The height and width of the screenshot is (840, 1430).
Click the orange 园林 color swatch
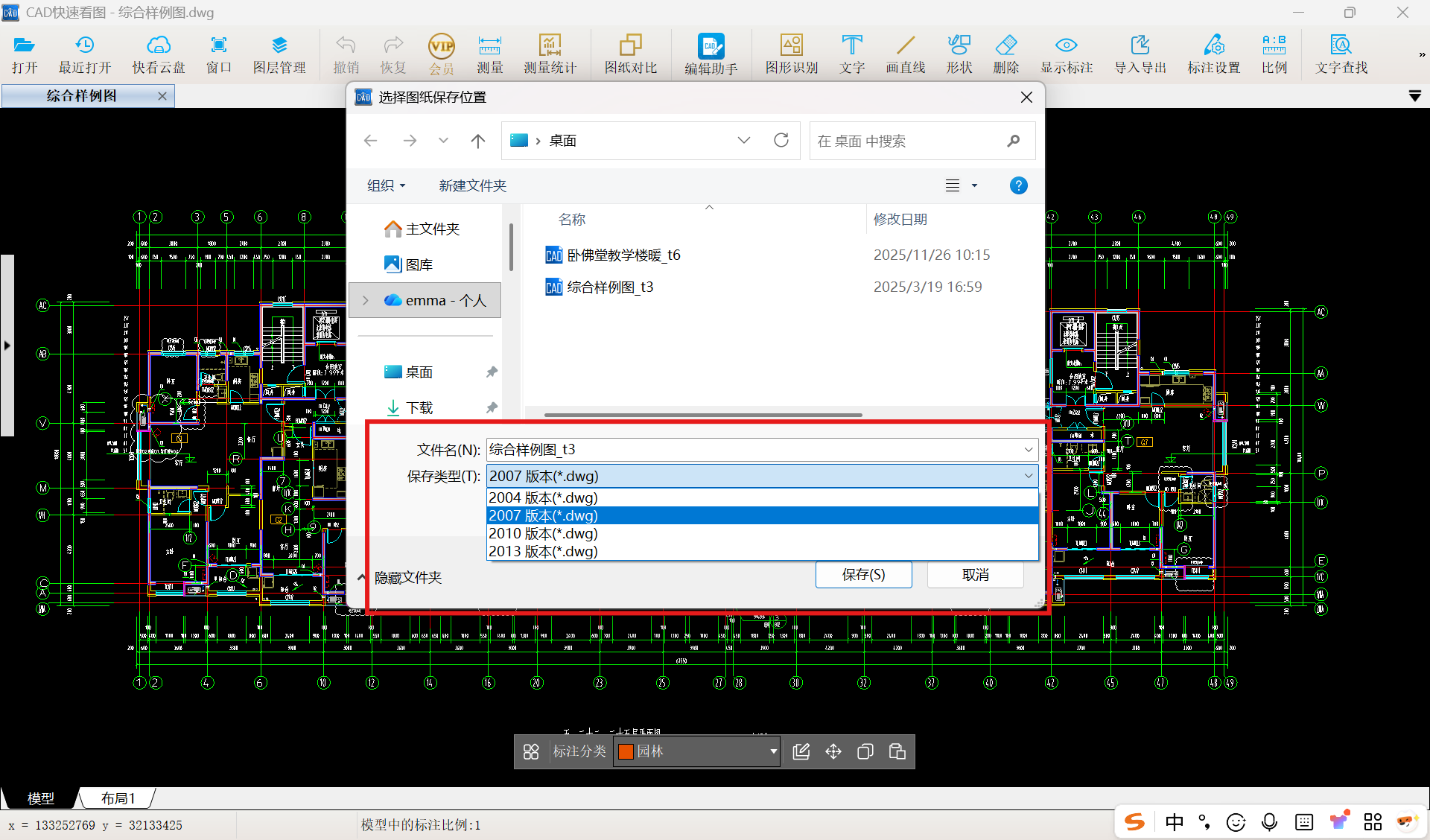[626, 752]
